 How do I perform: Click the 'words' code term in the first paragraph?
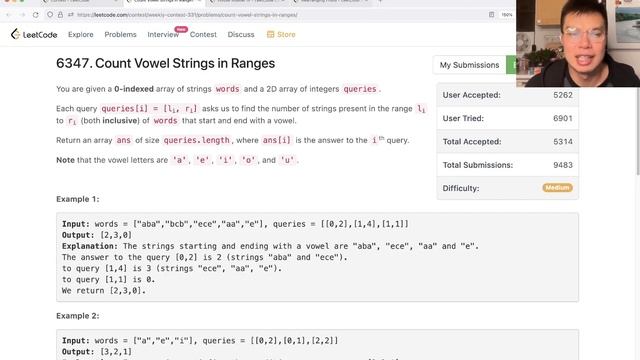click(227, 89)
